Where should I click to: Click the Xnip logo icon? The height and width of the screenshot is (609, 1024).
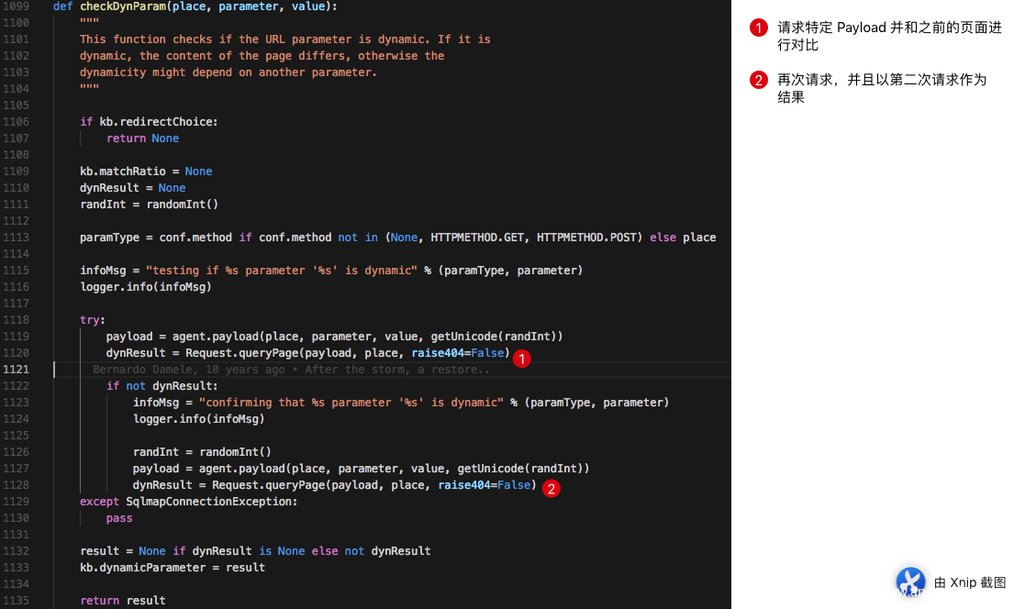pos(910,582)
